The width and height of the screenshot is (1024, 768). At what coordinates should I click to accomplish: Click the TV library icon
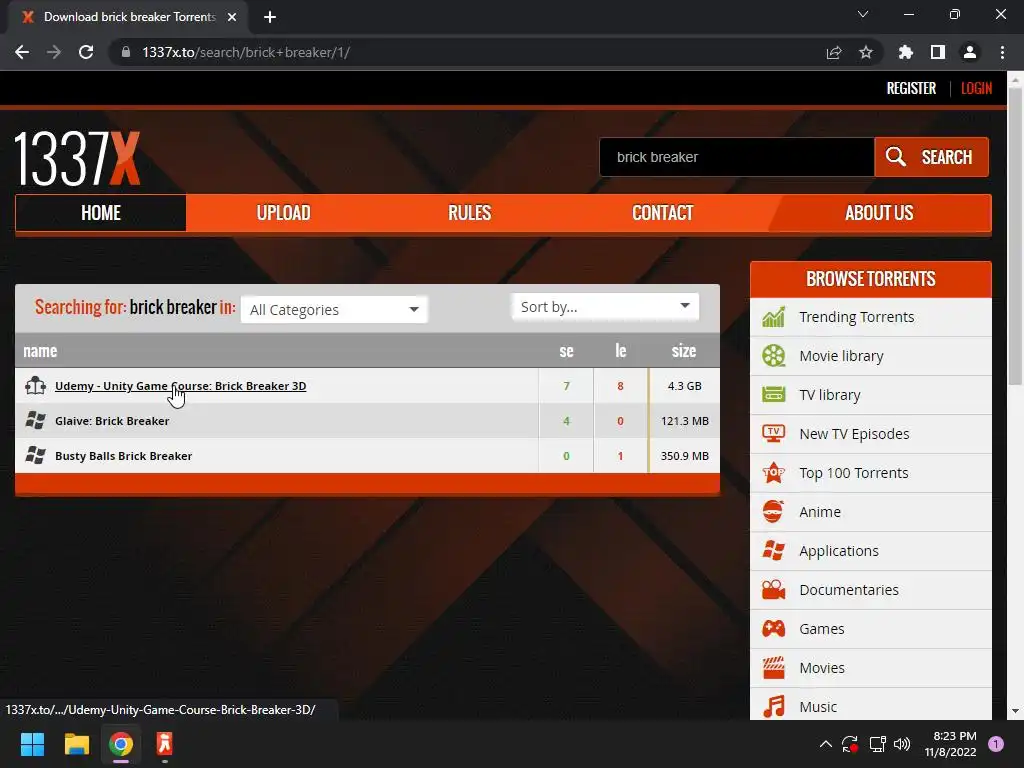773,394
